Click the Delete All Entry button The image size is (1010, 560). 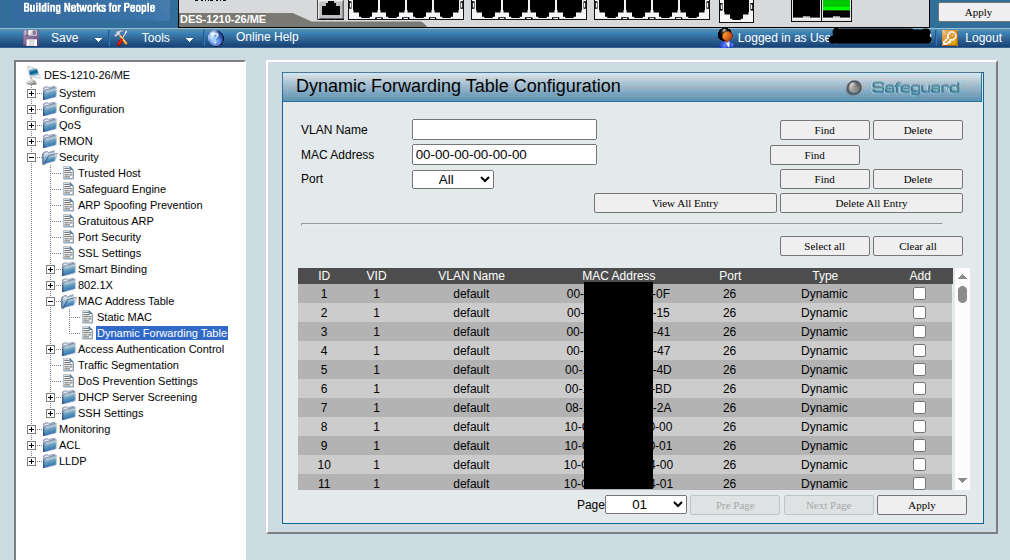pos(871,203)
